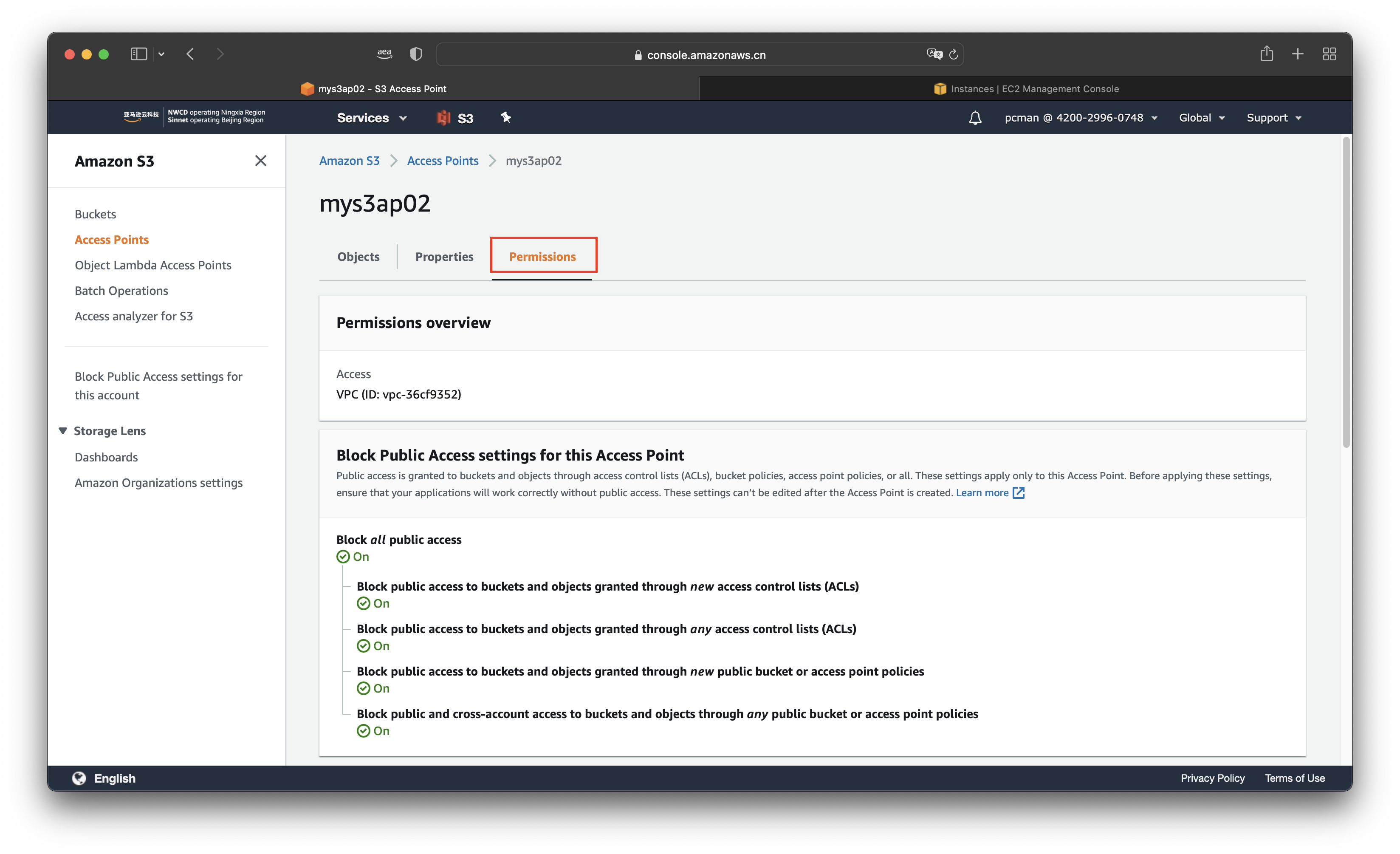Open Storage Lens Dashboards

coord(106,458)
